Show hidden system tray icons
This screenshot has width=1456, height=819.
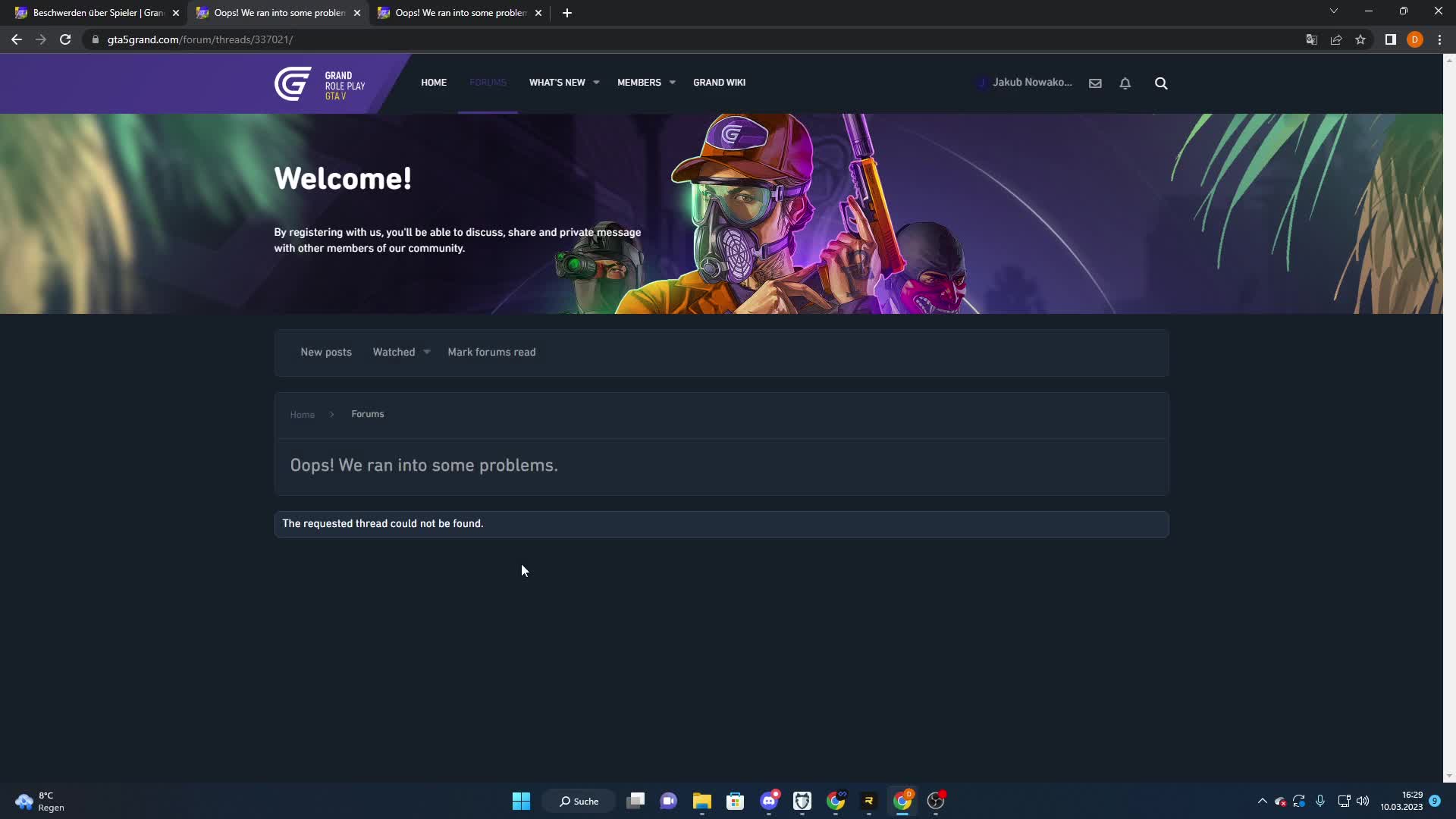click(x=1262, y=801)
